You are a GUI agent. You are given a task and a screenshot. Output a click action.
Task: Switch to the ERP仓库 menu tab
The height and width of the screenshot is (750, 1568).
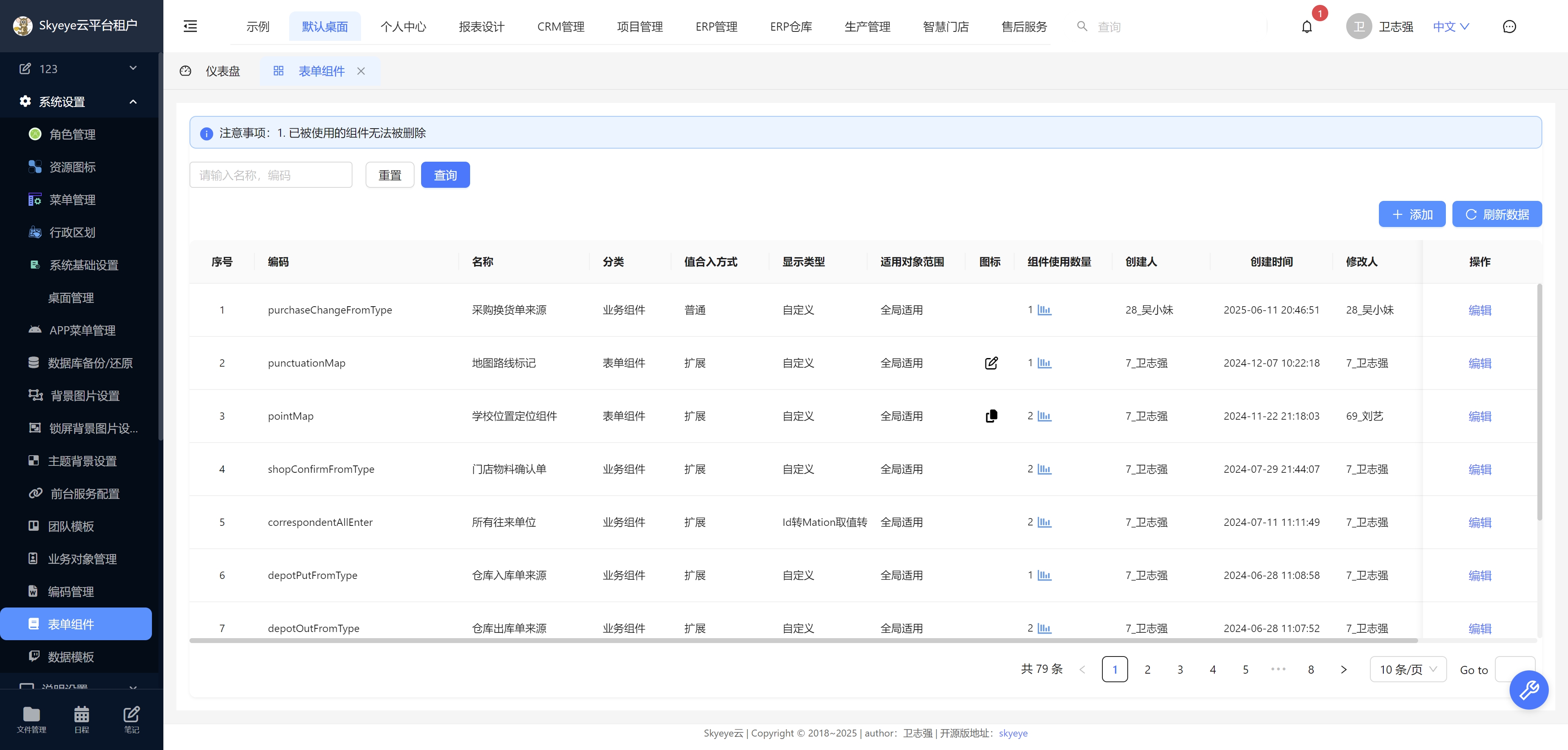click(x=791, y=26)
